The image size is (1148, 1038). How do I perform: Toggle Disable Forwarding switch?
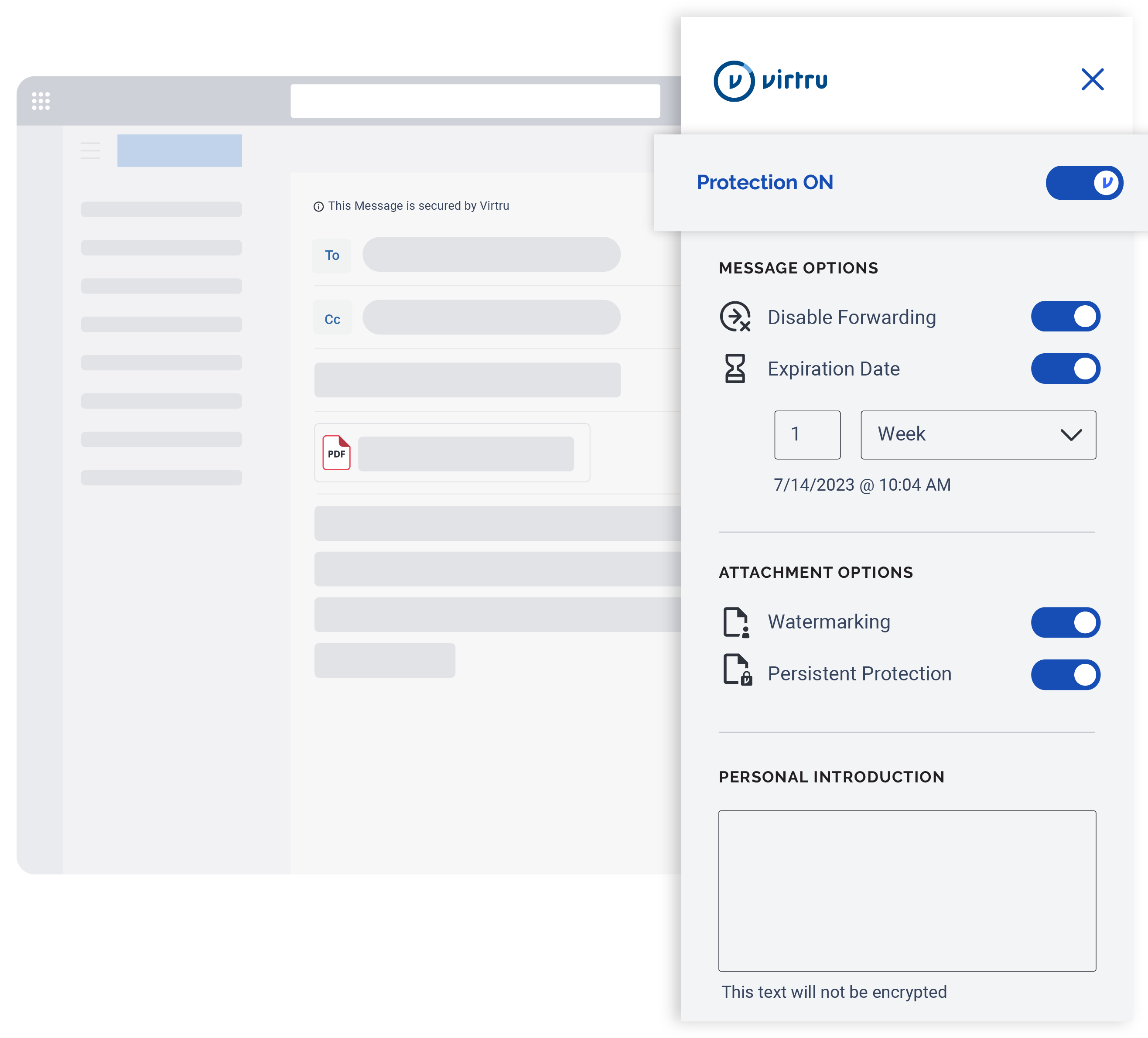pos(1066,317)
